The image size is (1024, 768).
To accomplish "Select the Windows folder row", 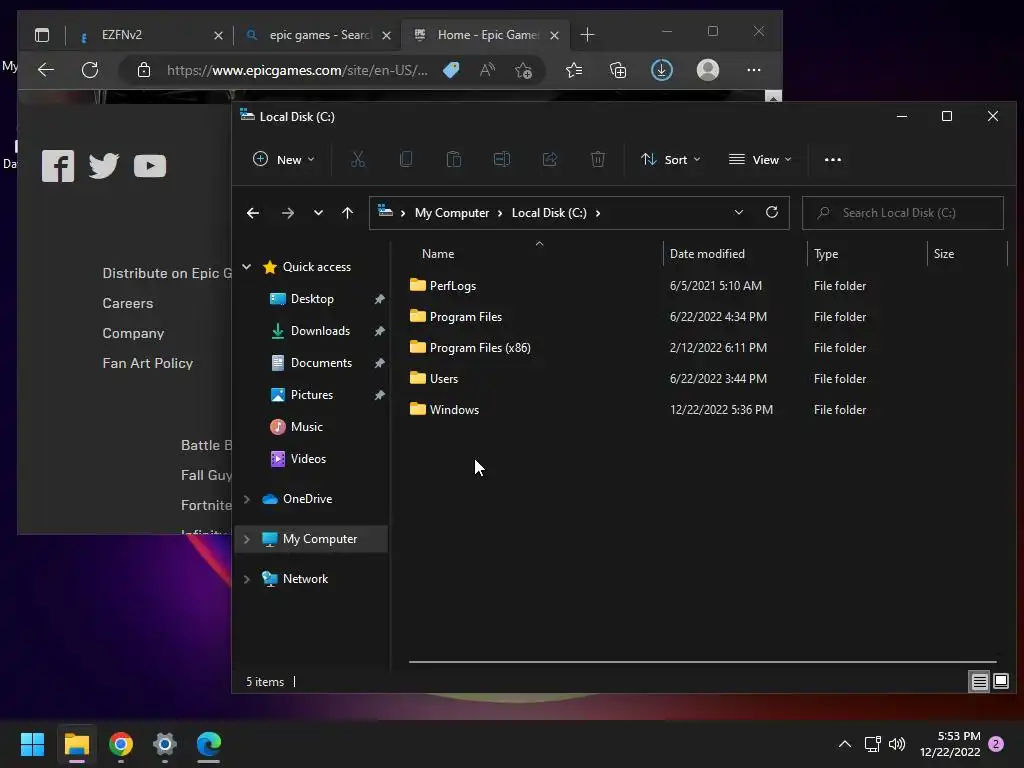I will coord(455,409).
